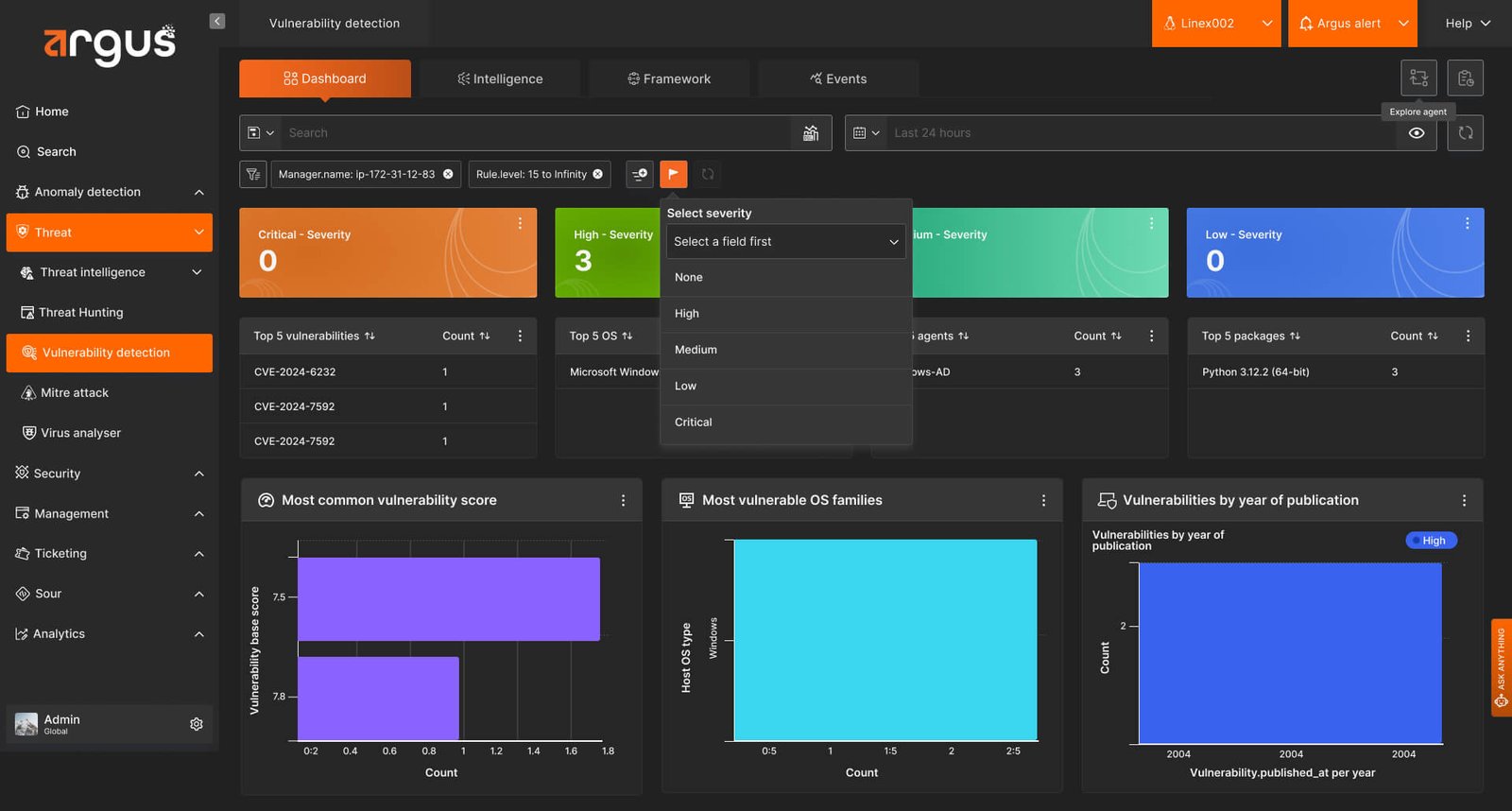1512x811 pixels.
Task: Remove the Manager.name filter chip
Action: click(448, 174)
